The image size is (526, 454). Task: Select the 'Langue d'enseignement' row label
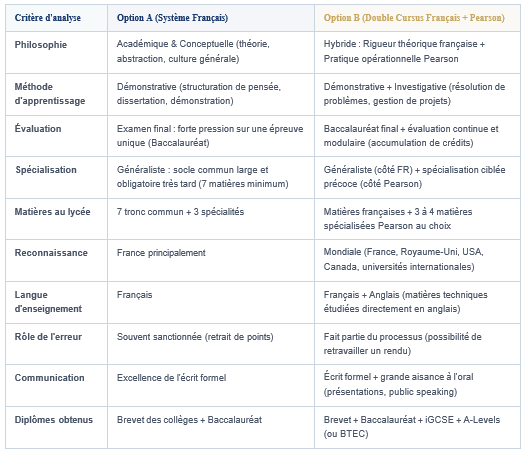[x=48, y=302]
